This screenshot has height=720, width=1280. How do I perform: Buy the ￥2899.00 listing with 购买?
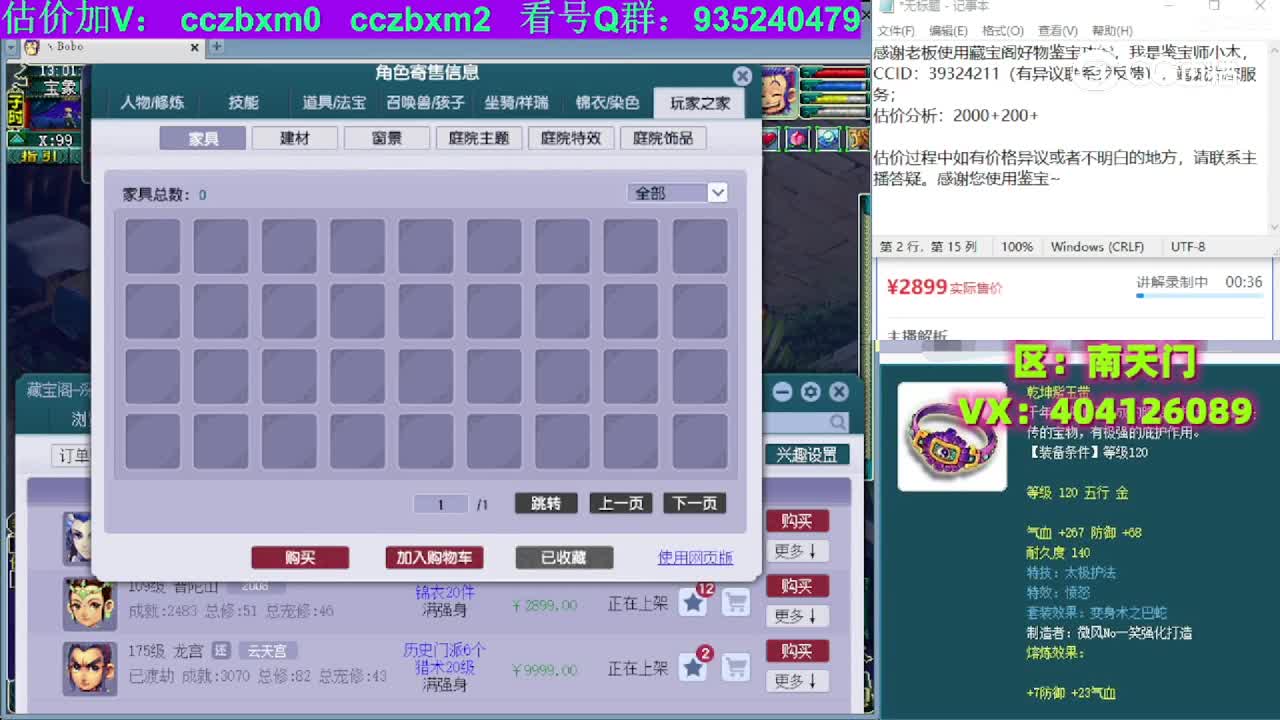pyautogui.click(x=797, y=586)
